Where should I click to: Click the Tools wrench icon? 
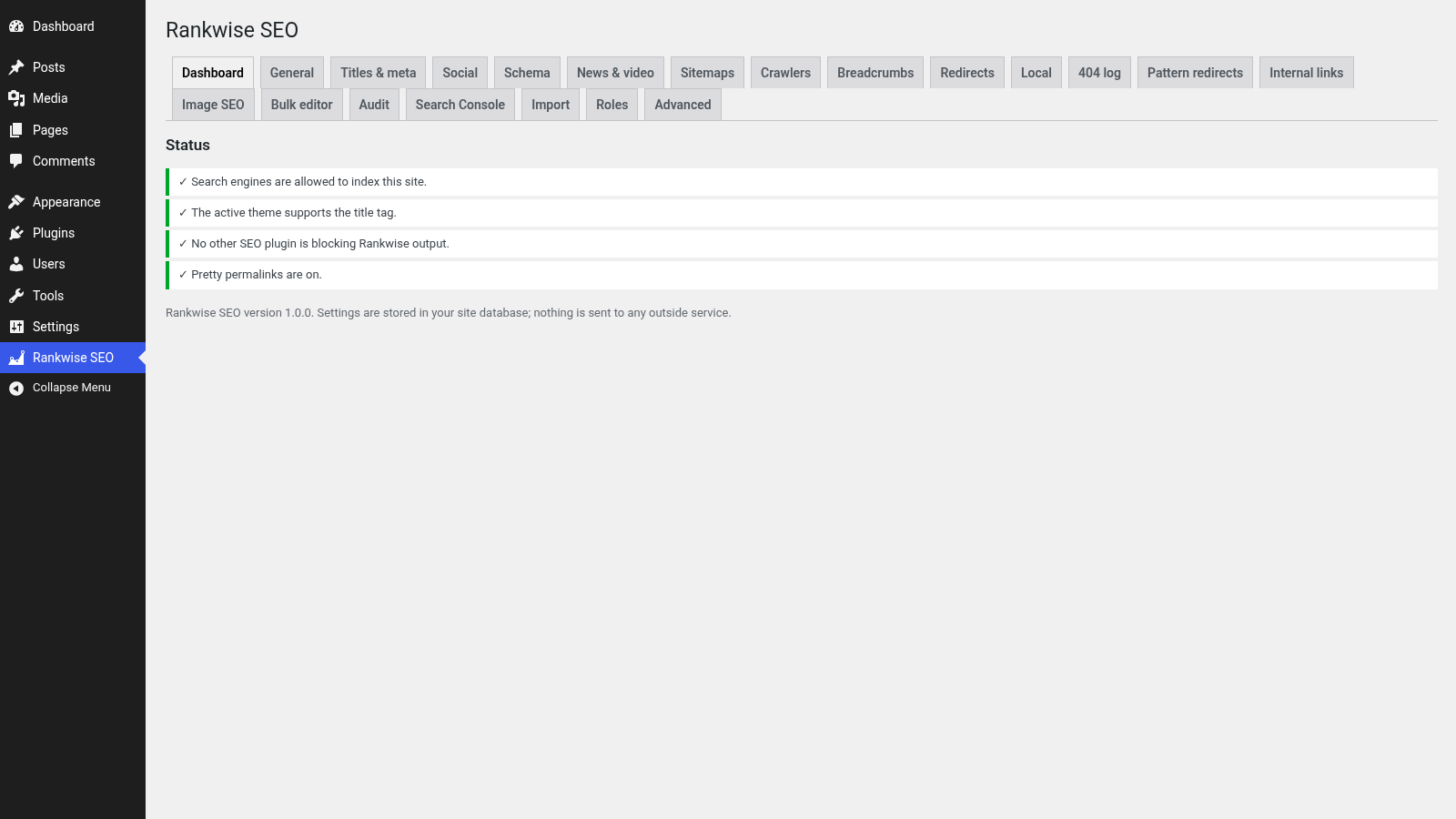16,296
